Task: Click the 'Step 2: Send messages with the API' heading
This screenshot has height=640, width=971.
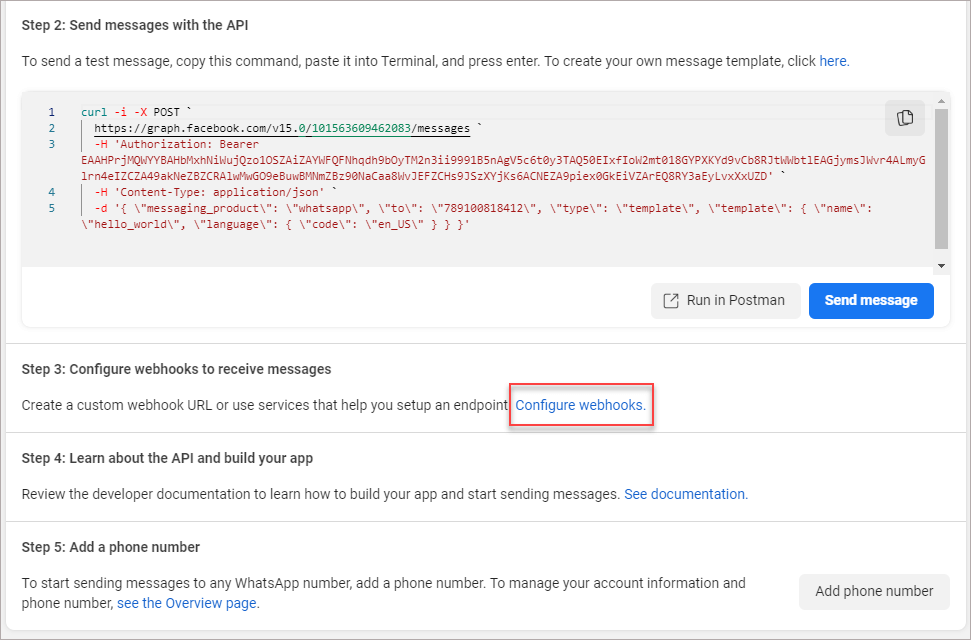Action: point(135,25)
